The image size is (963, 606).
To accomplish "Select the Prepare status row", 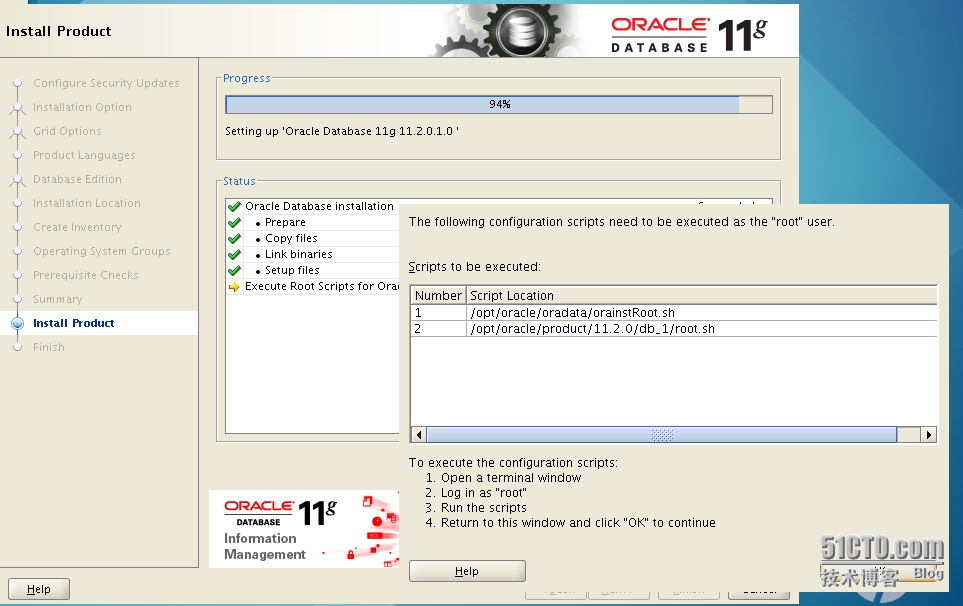I will click(x=313, y=222).
